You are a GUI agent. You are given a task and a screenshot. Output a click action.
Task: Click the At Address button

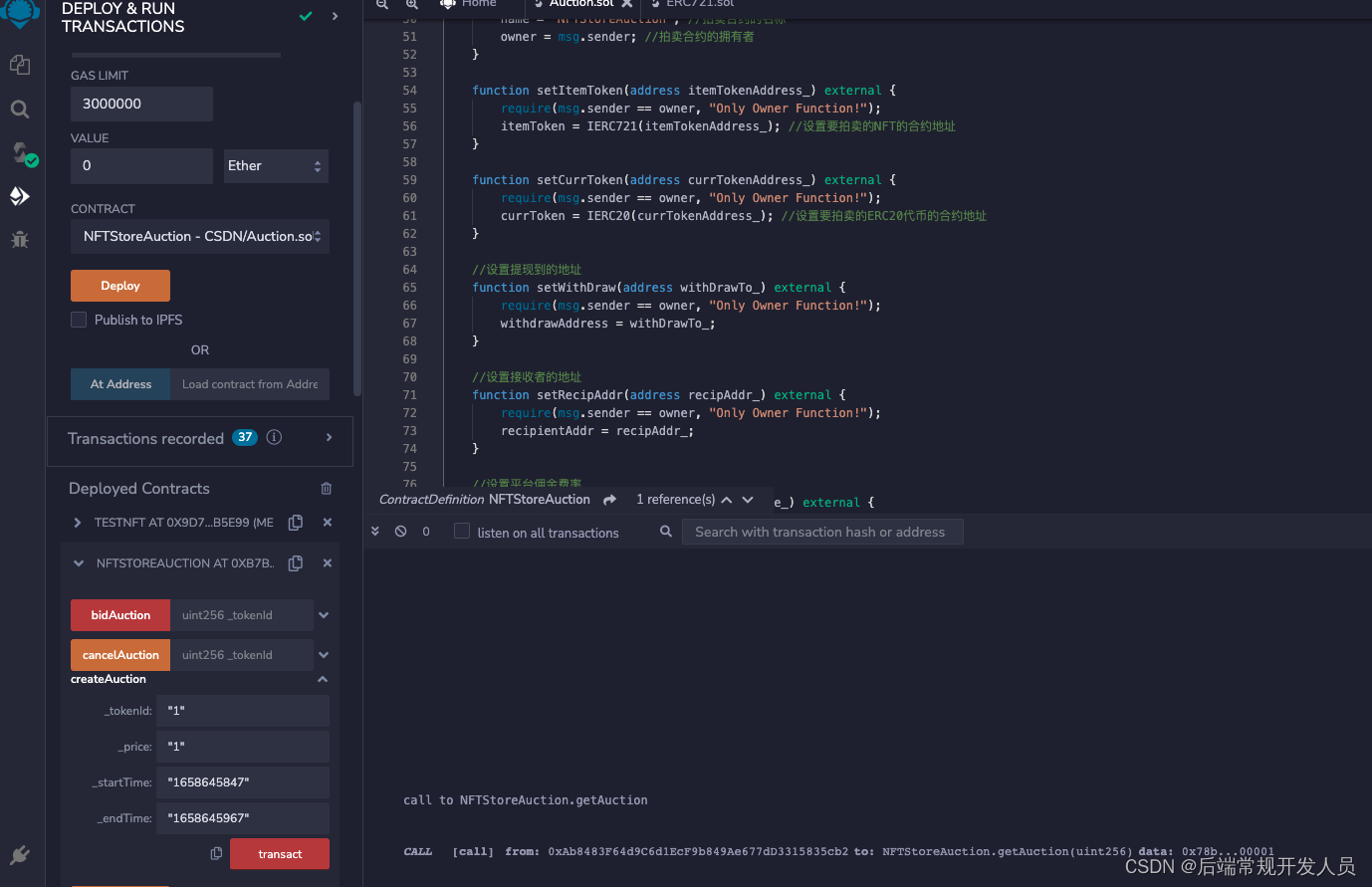120,384
